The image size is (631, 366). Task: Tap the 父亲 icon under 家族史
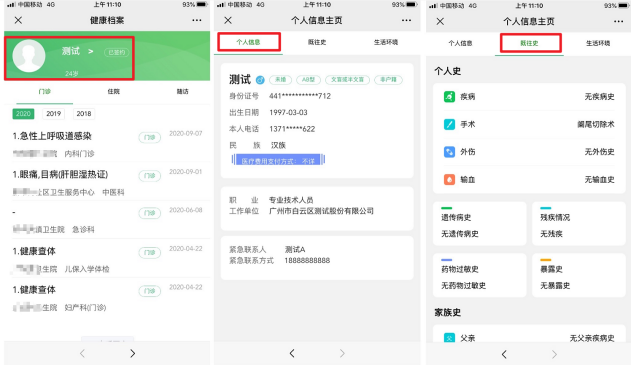click(x=449, y=338)
